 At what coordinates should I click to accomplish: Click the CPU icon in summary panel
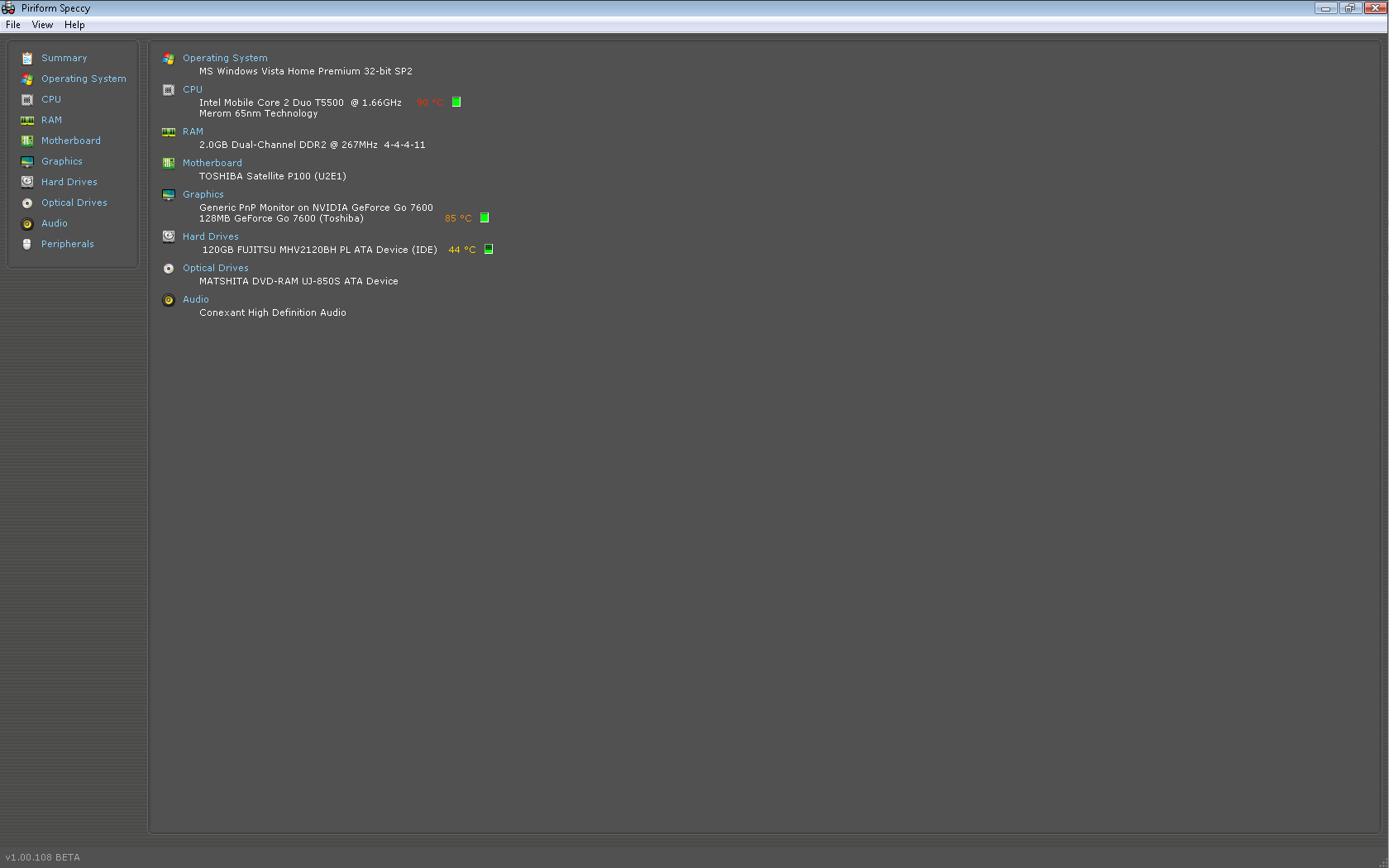point(169,89)
